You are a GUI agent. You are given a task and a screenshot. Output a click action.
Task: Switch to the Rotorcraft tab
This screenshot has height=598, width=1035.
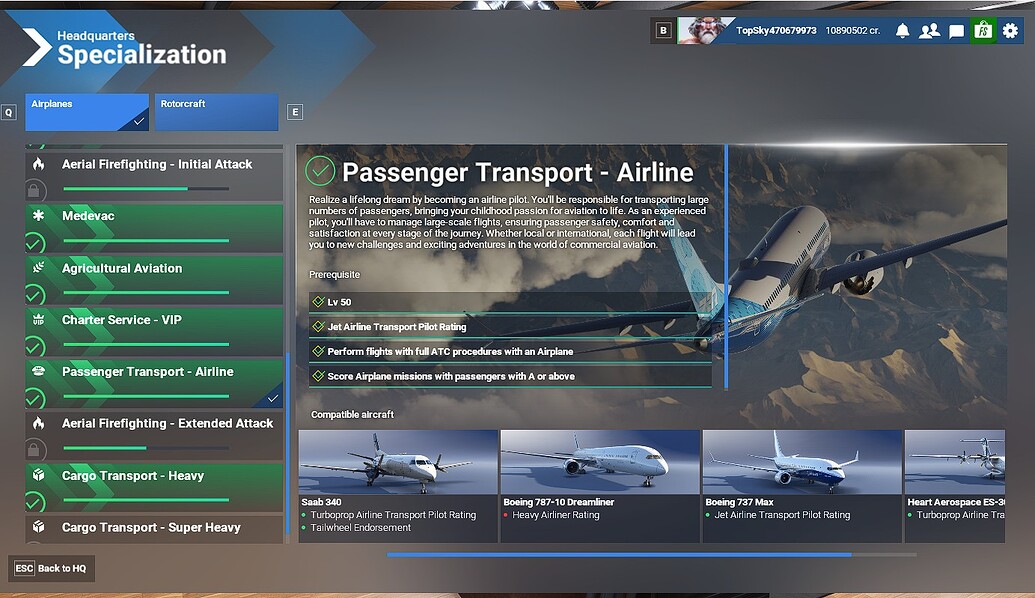(x=217, y=112)
